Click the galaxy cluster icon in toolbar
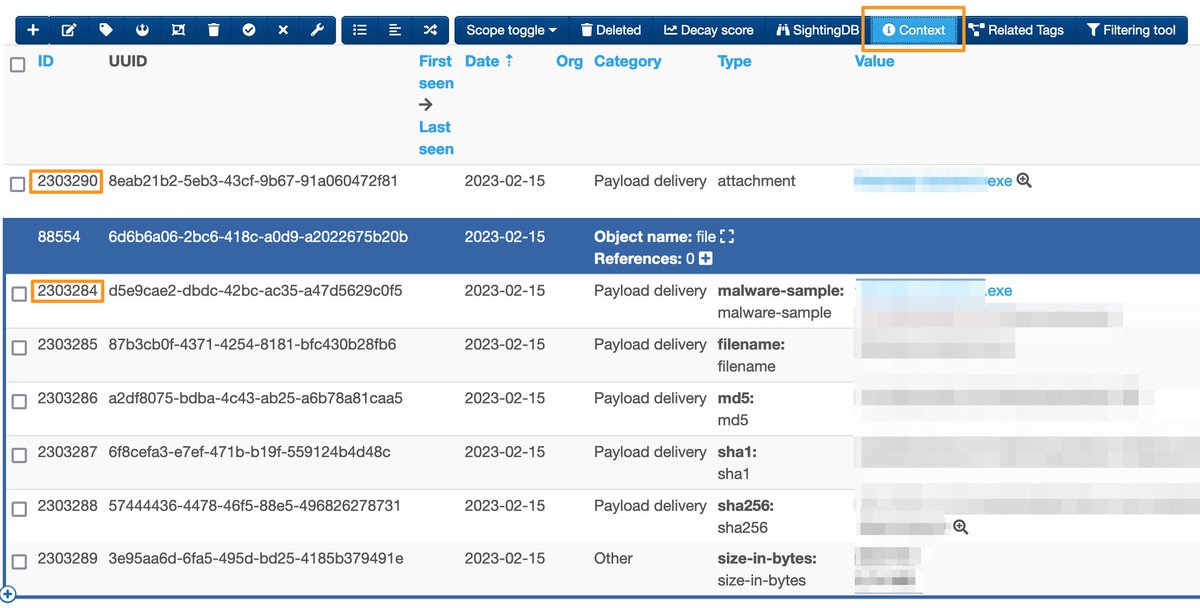The image size is (1200, 608). (x=142, y=30)
